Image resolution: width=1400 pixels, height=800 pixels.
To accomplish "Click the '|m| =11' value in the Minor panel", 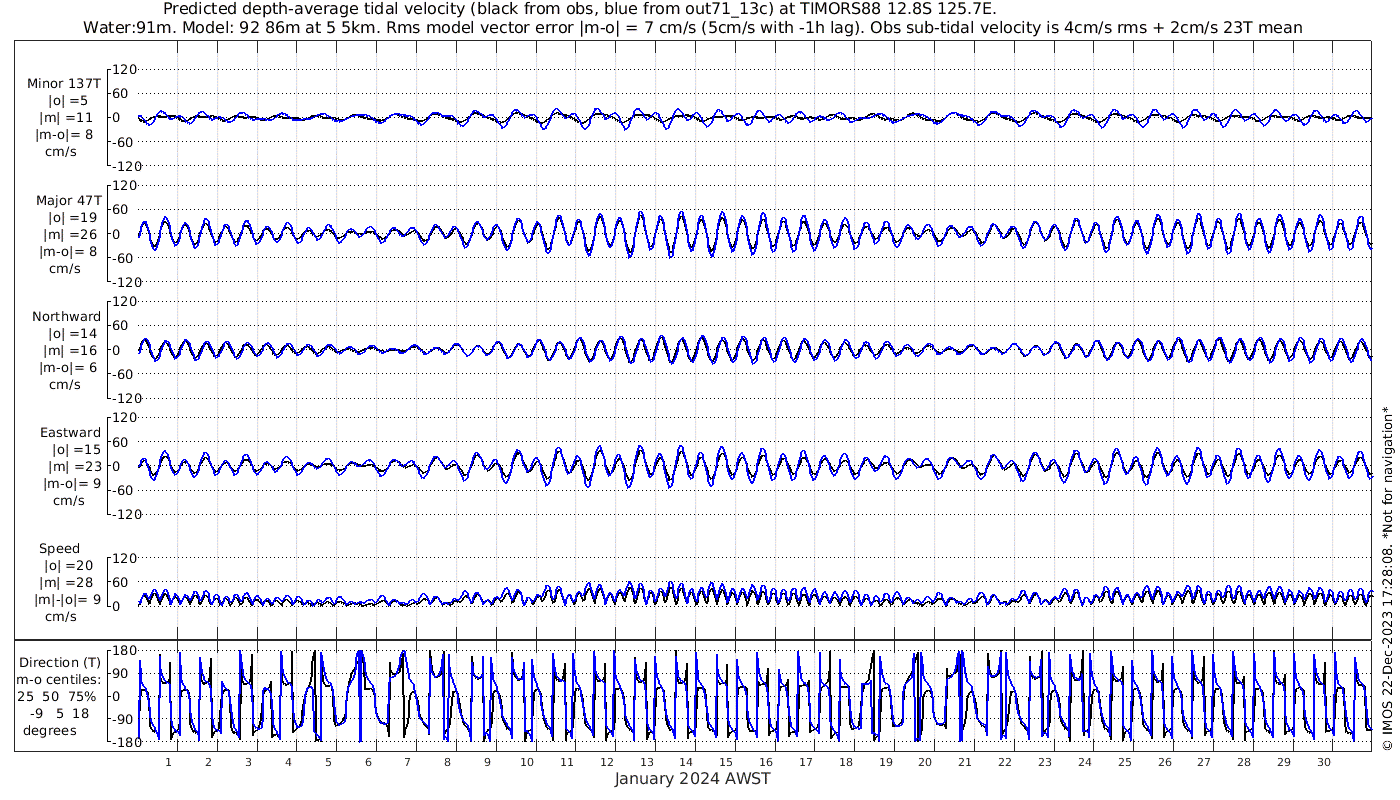I will [65, 118].
